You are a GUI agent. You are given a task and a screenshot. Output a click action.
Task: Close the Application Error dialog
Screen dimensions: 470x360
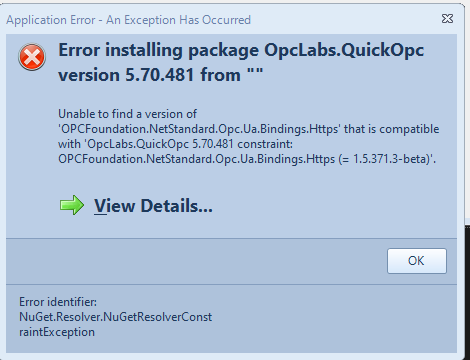click(x=447, y=19)
